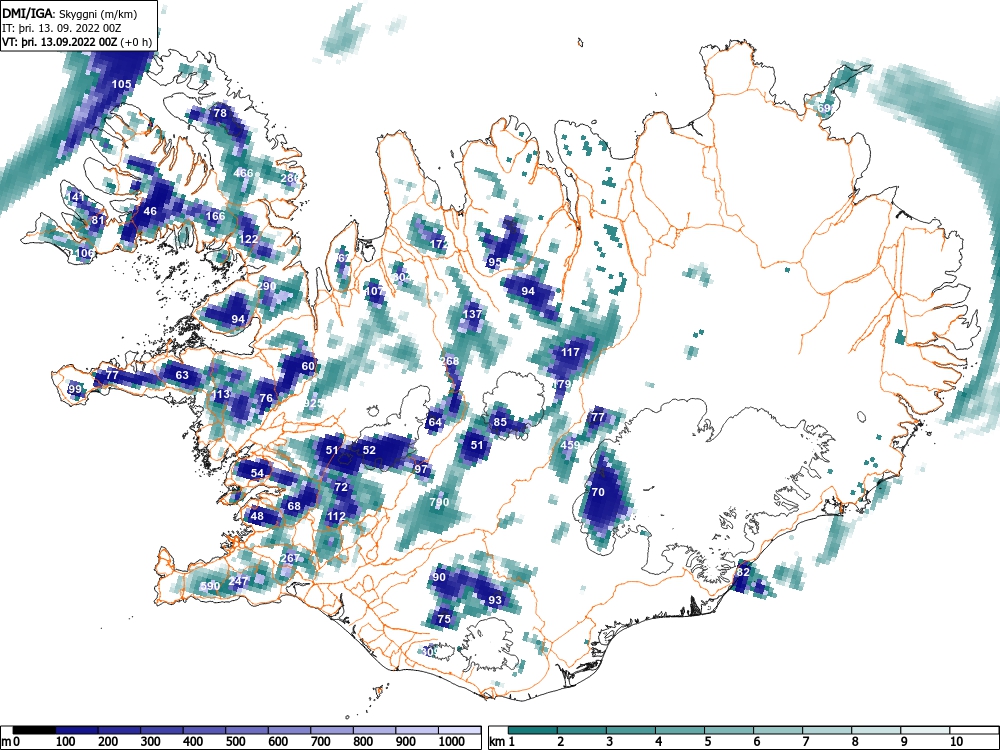Viewport: 1000px width, 750px height.
Task: Click the '85' value label
Action: 500,422
